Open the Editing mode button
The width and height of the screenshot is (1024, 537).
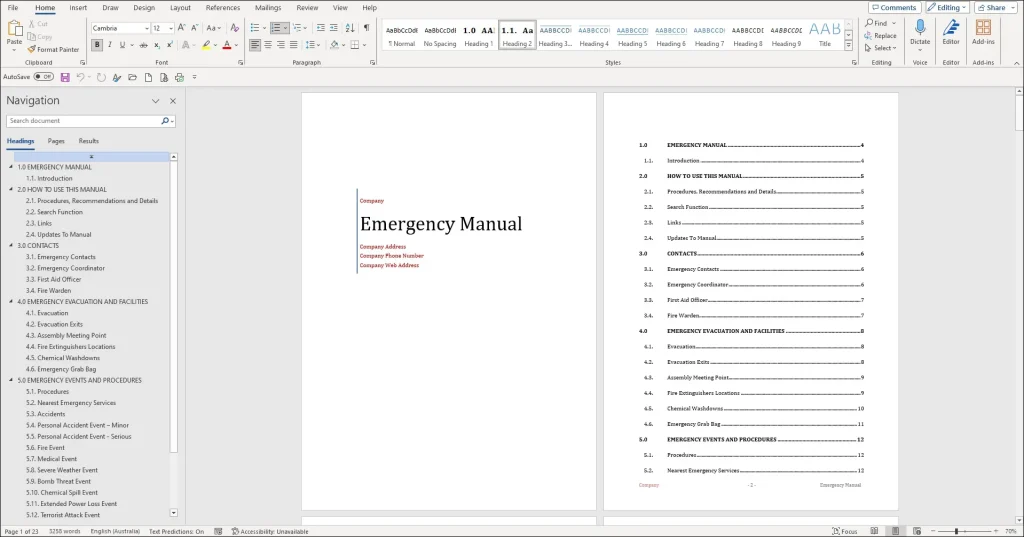point(947,8)
